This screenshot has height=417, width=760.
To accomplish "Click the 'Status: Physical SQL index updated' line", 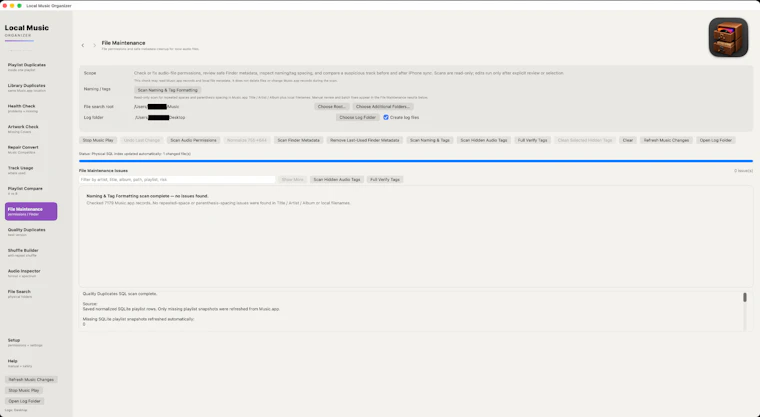I will [135, 154].
